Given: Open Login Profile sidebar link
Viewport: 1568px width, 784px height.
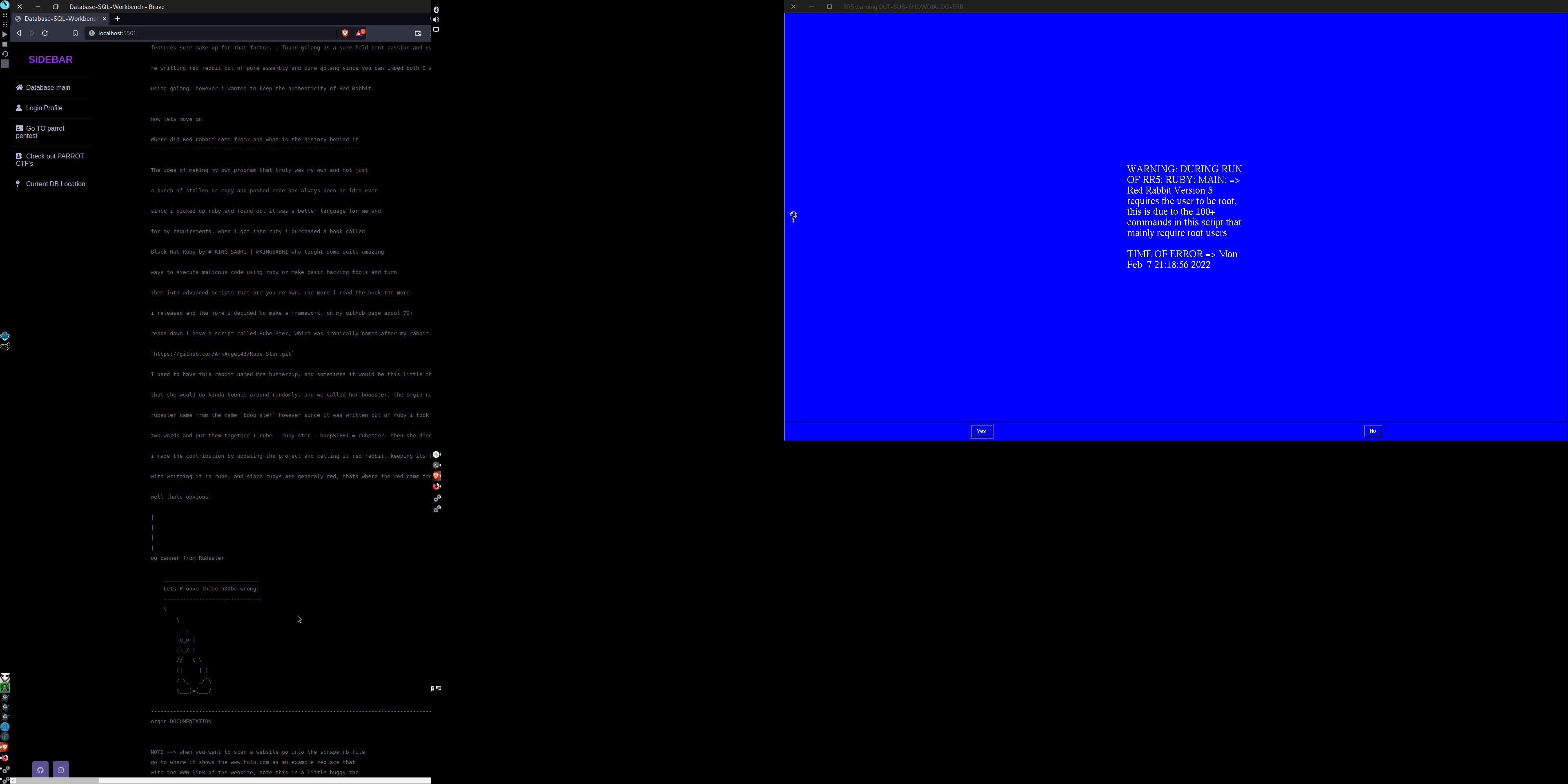Looking at the screenshot, I should (x=44, y=108).
